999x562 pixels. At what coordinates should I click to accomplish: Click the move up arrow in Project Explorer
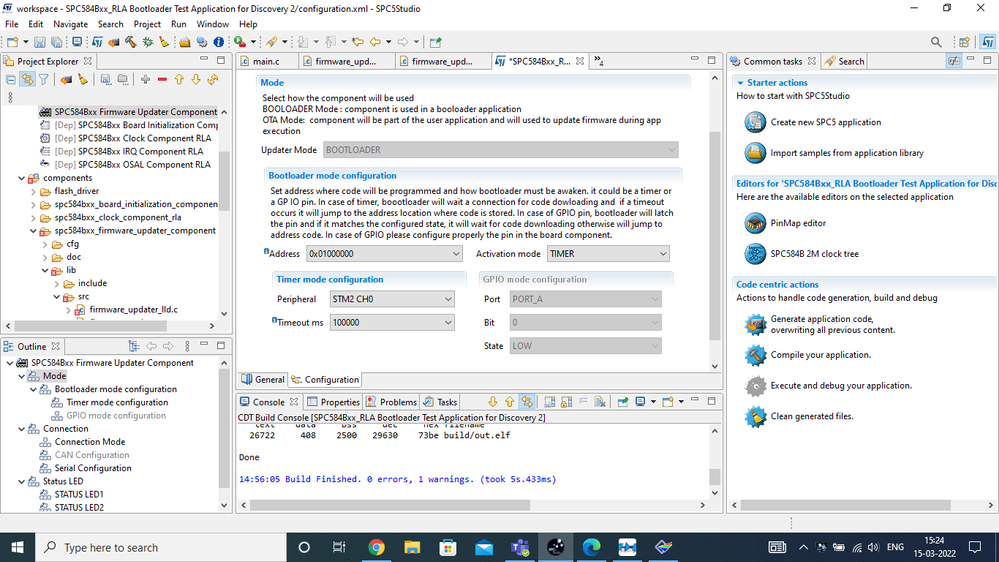(179, 80)
